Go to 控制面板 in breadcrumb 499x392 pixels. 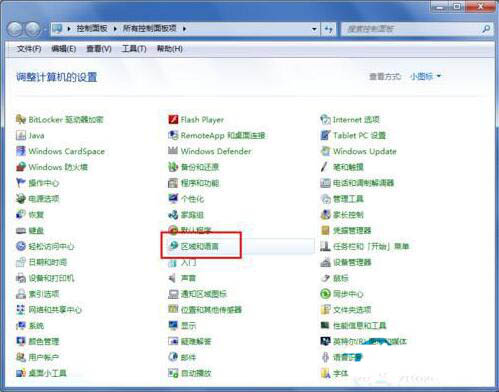(92, 29)
